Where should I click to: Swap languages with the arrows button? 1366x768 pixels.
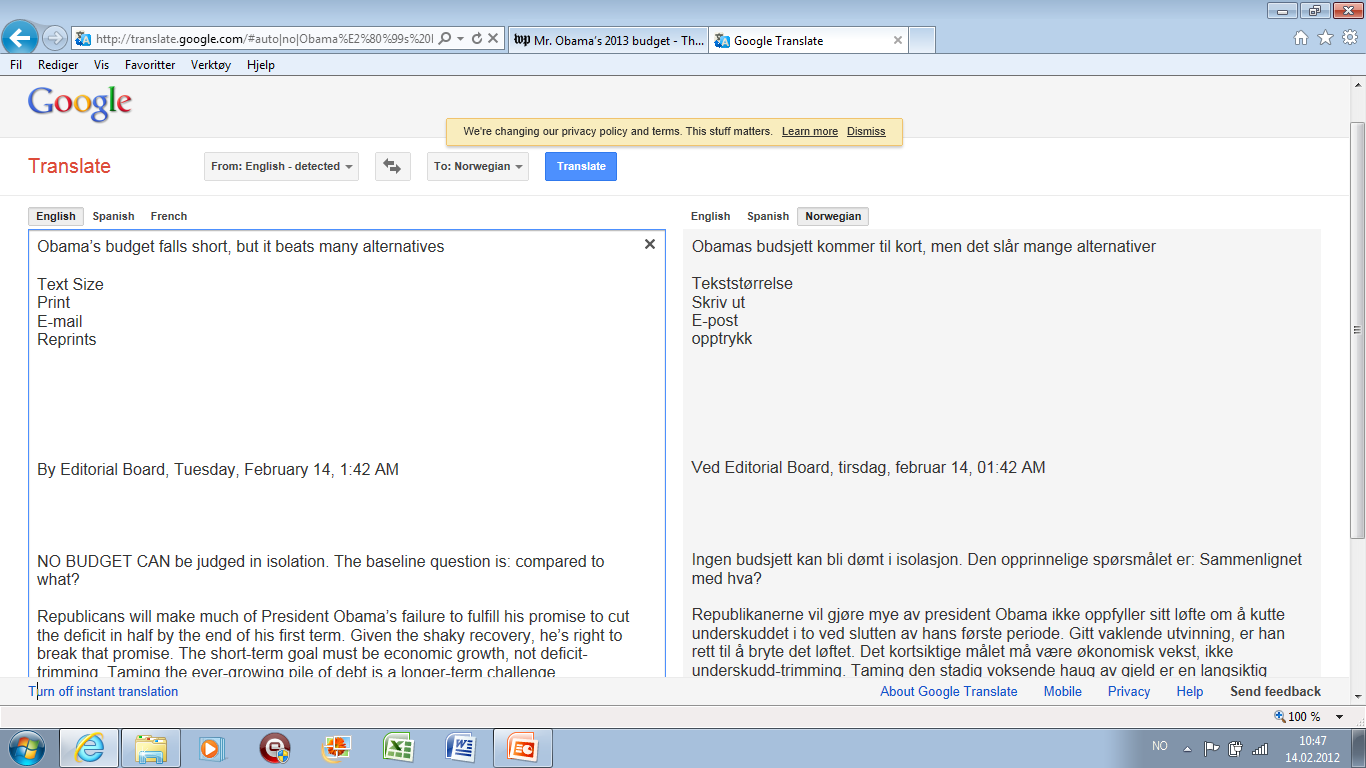click(x=393, y=166)
